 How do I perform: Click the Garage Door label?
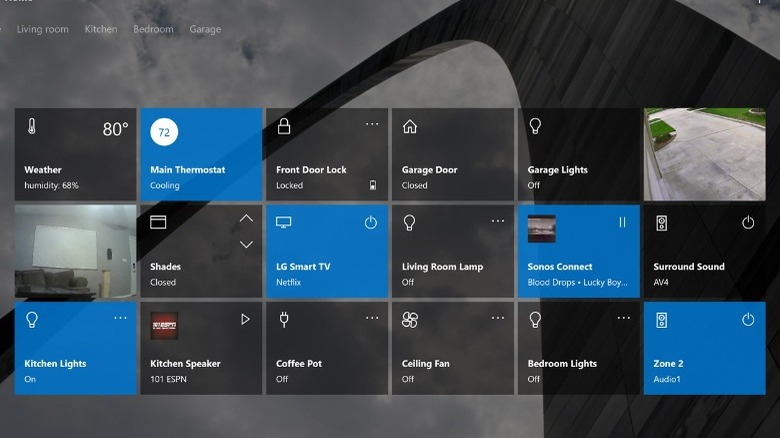click(x=429, y=170)
